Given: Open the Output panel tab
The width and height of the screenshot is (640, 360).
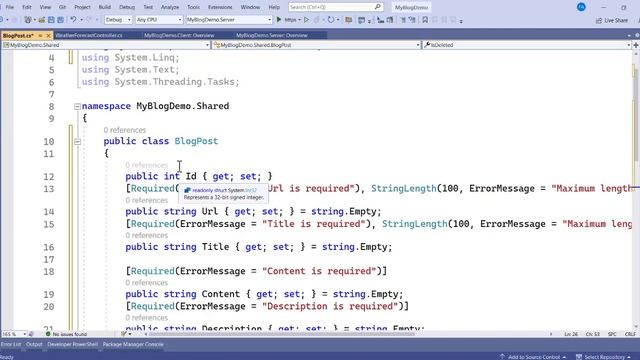Looking at the screenshot, I should [34, 344].
